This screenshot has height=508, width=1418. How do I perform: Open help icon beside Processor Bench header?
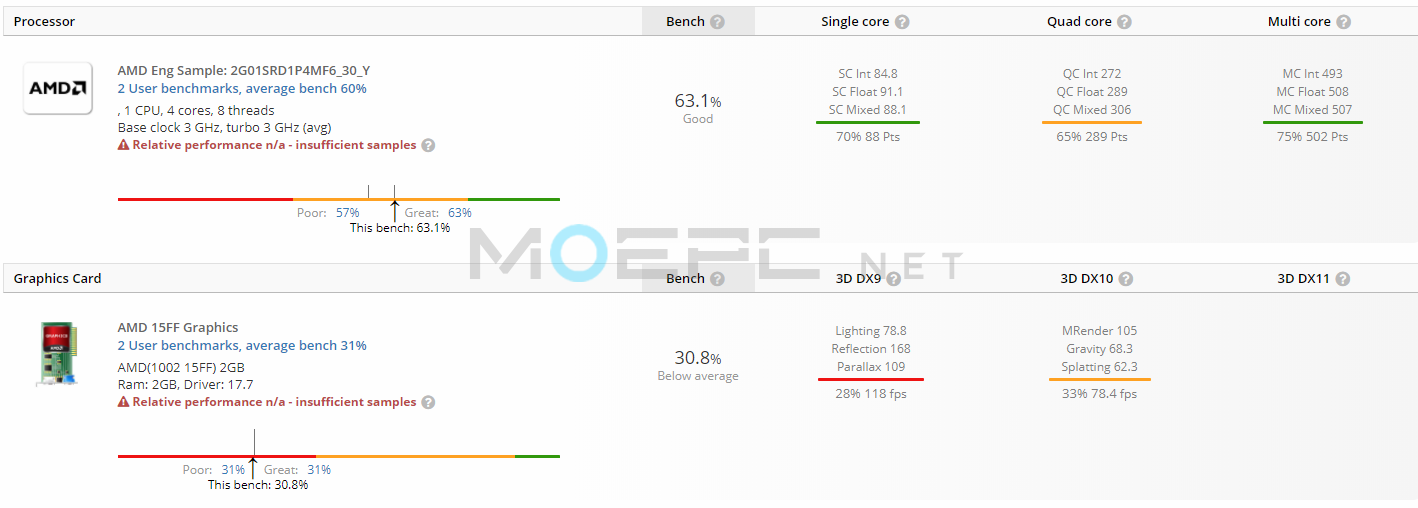coord(718,22)
